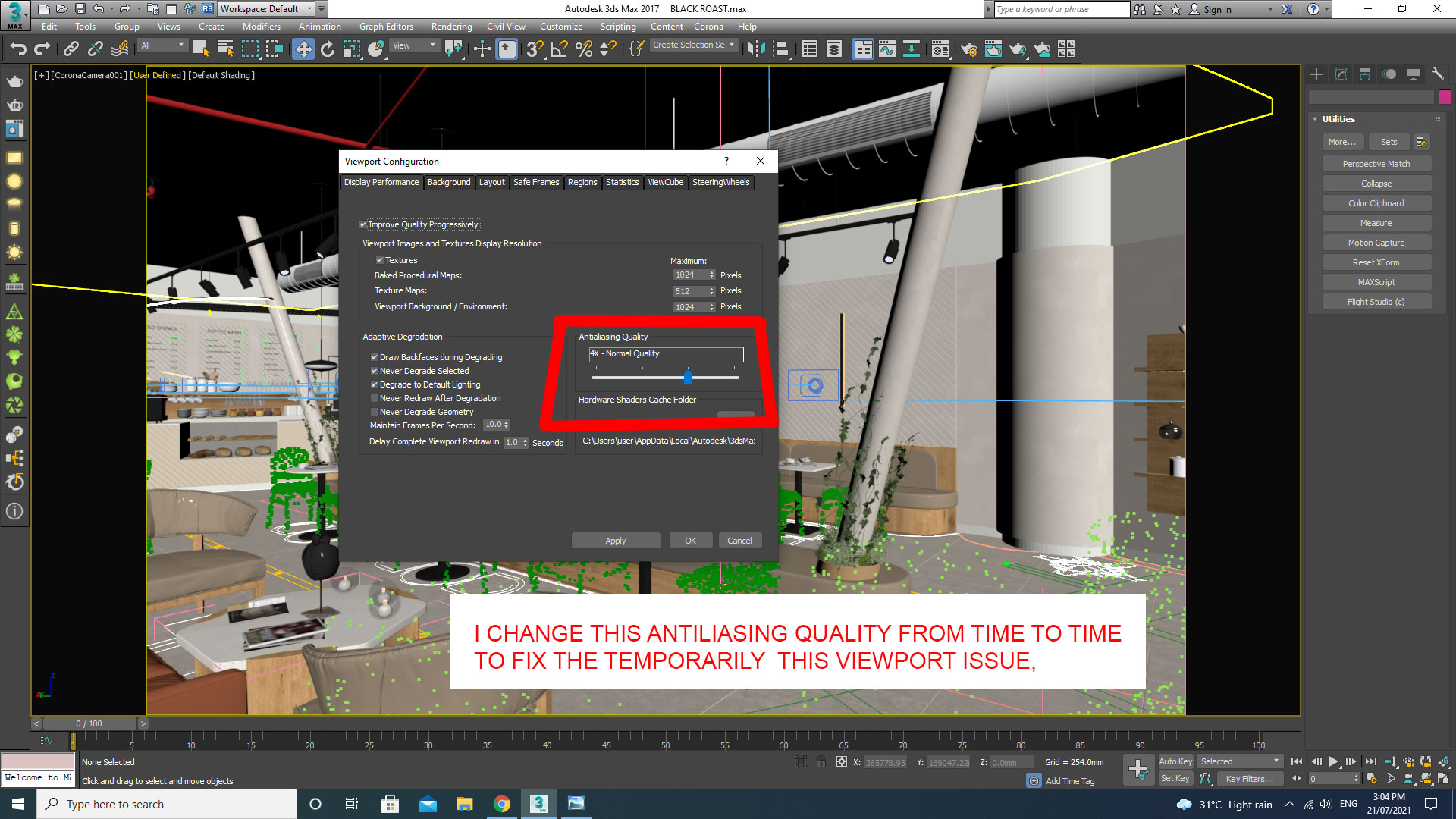Select the Select and Move tool
This screenshot has height=819, width=1456.
click(303, 49)
